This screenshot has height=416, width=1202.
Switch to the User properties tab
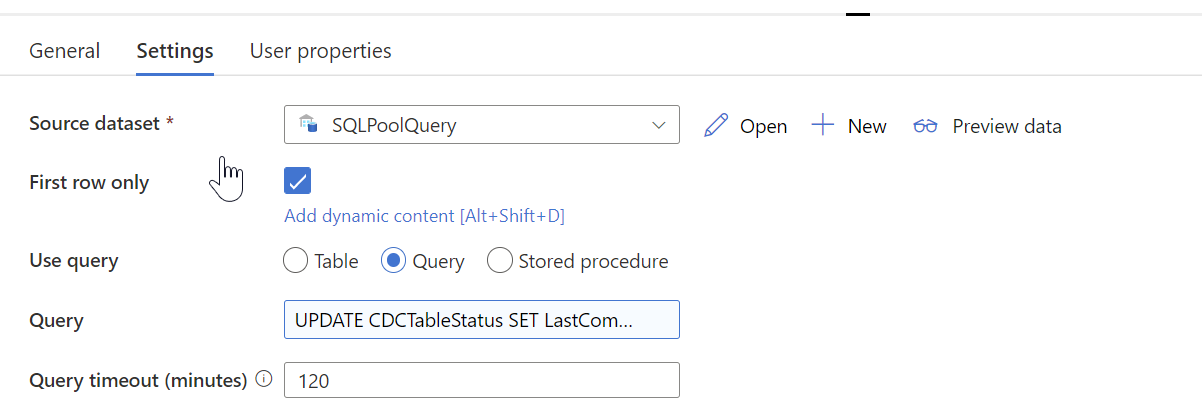[320, 51]
